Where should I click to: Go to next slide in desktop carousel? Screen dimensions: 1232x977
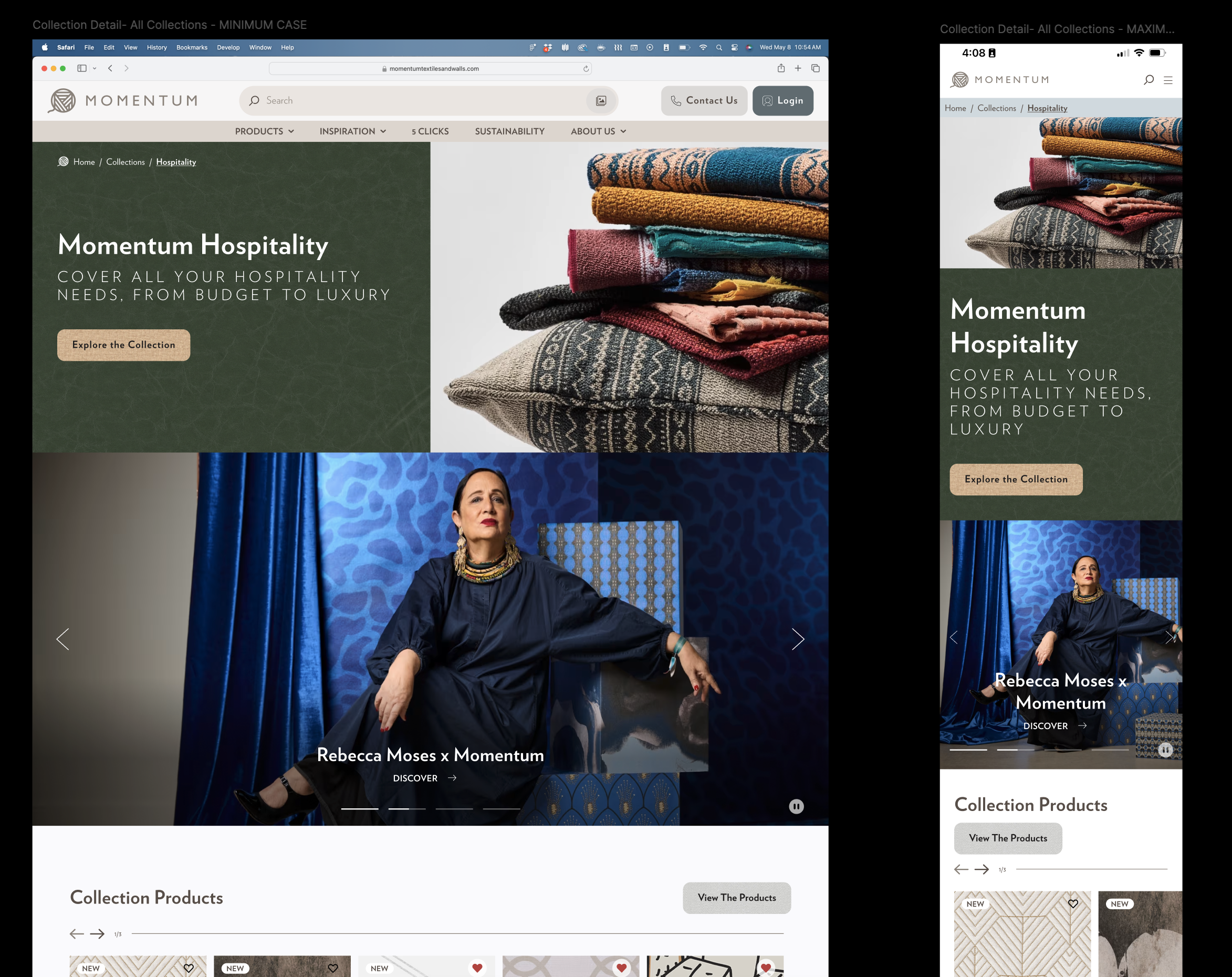tap(798, 639)
